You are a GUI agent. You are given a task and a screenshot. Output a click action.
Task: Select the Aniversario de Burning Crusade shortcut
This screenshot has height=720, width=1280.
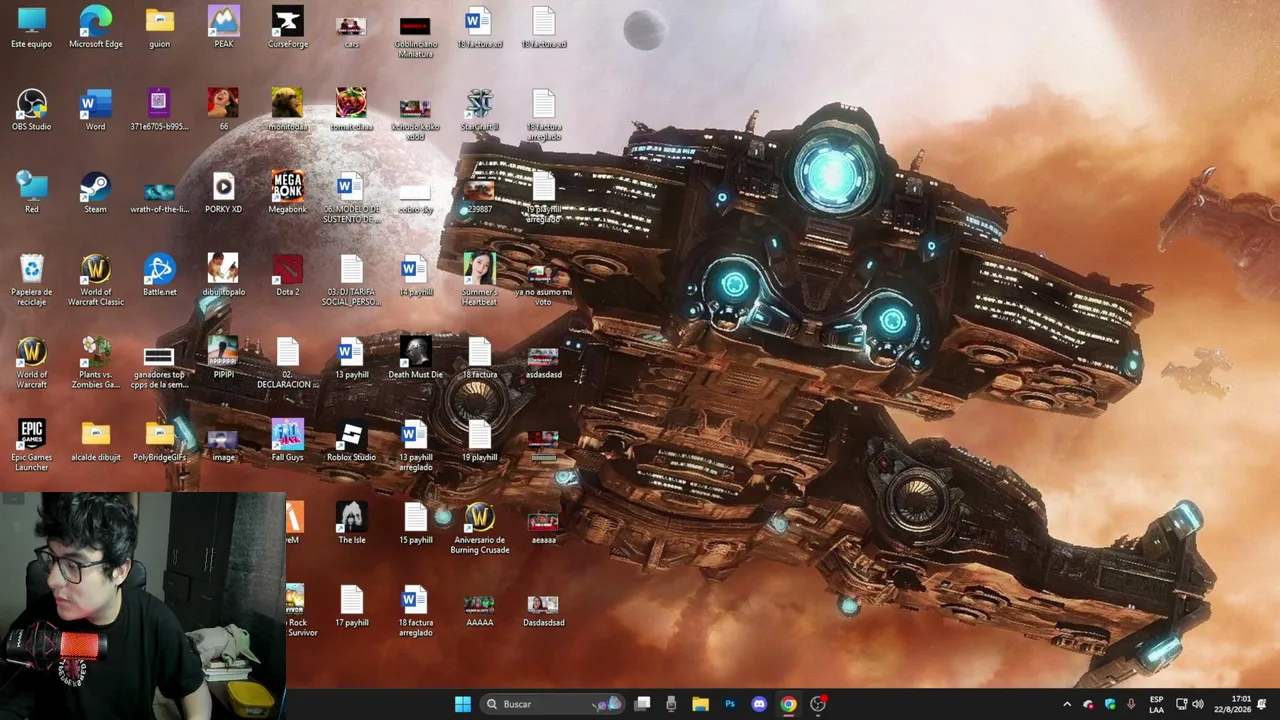coord(480,529)
